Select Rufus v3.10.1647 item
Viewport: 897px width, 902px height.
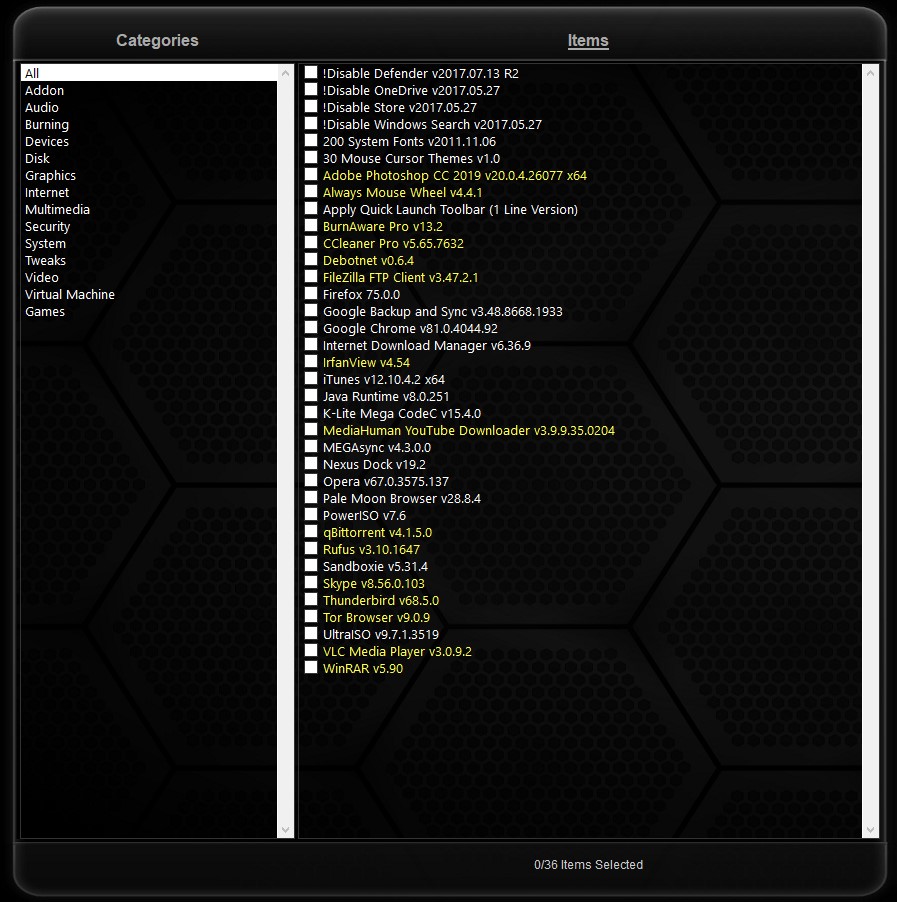[x=371, y=549]
